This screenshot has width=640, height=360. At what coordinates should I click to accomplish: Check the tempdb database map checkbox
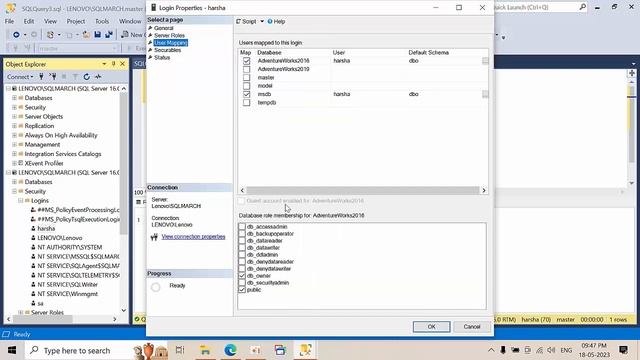246,102
